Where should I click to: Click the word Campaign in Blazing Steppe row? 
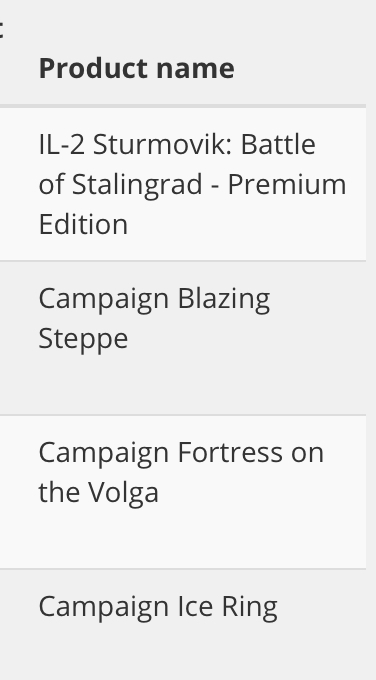104,300
